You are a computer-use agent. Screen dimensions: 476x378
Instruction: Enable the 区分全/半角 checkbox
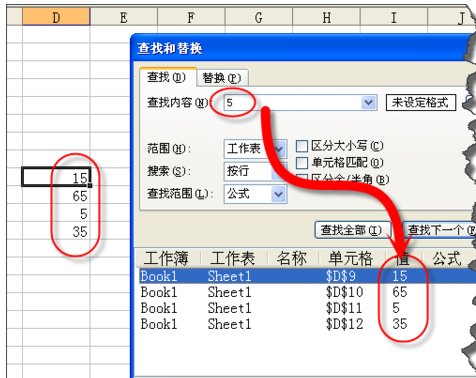coord(302,178)
